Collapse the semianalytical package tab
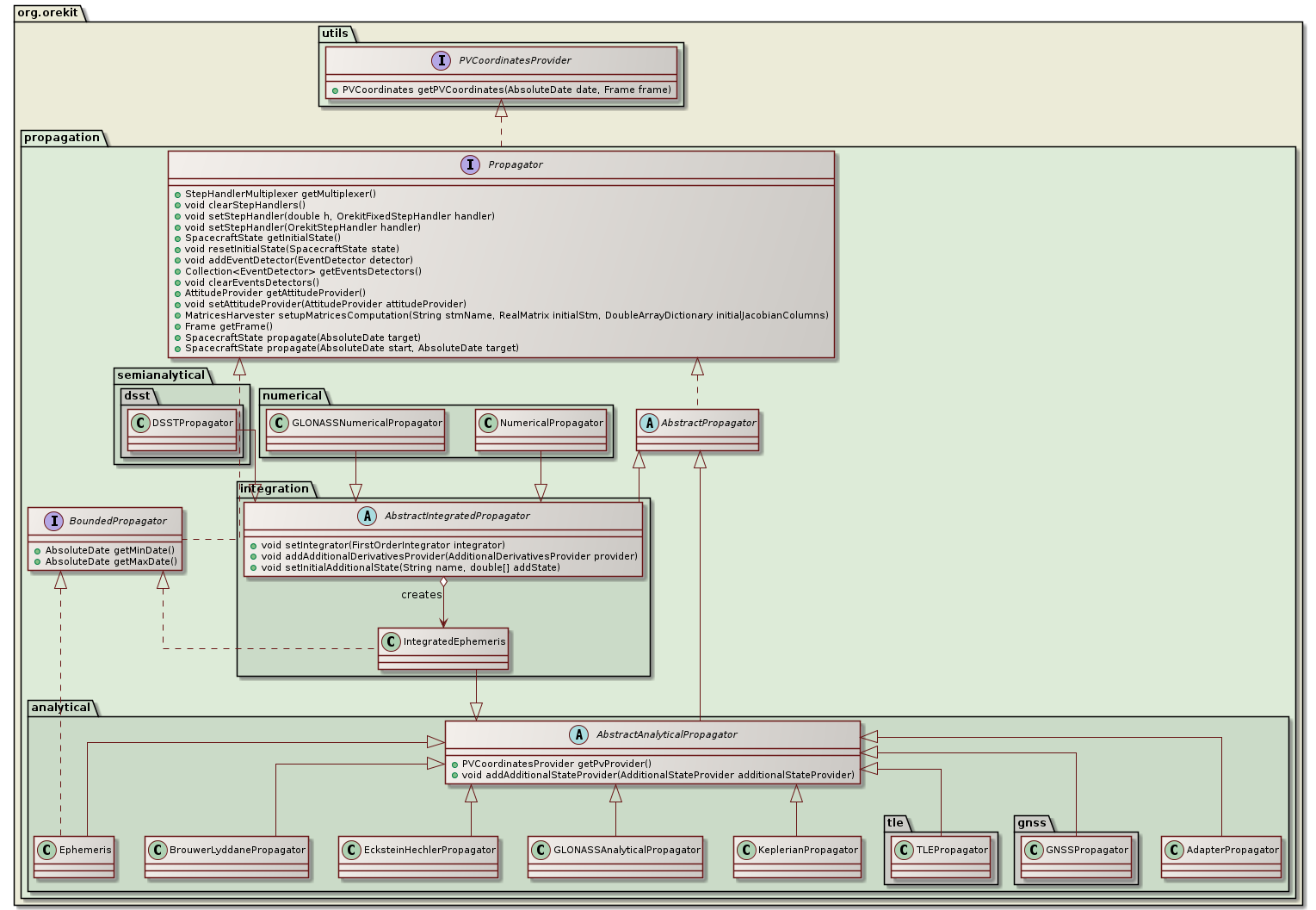Viewport: 1316px width, 910px height. tap(160, 375)
